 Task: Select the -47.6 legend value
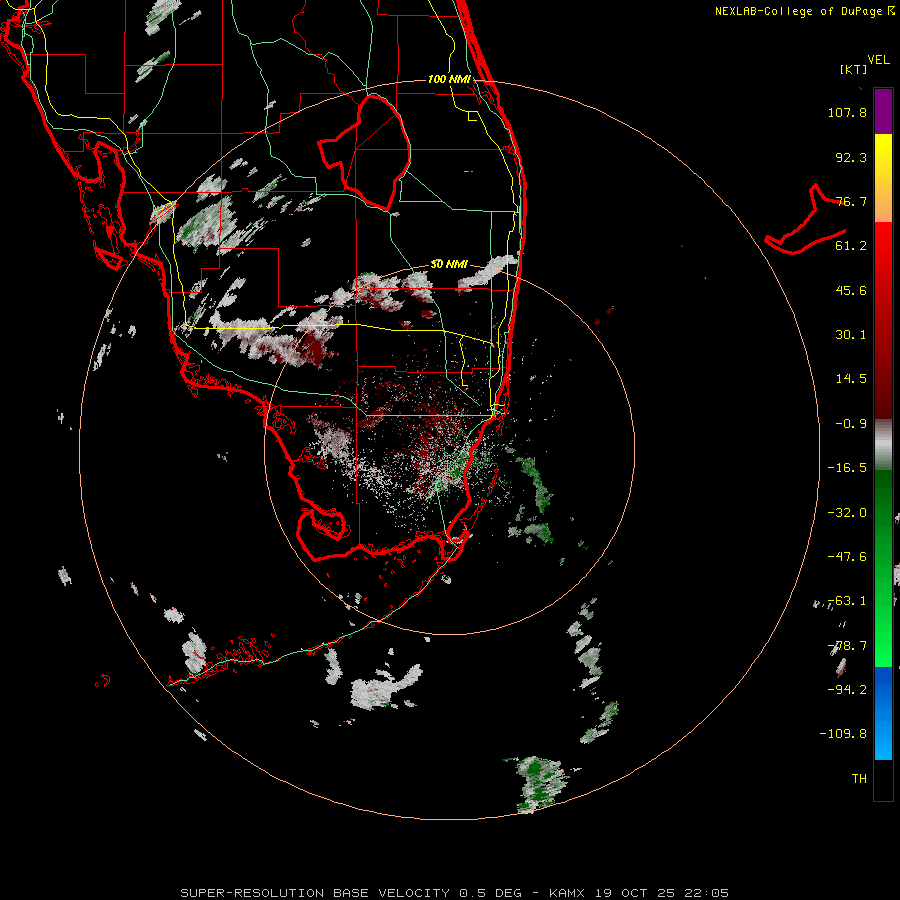point(847,557)
